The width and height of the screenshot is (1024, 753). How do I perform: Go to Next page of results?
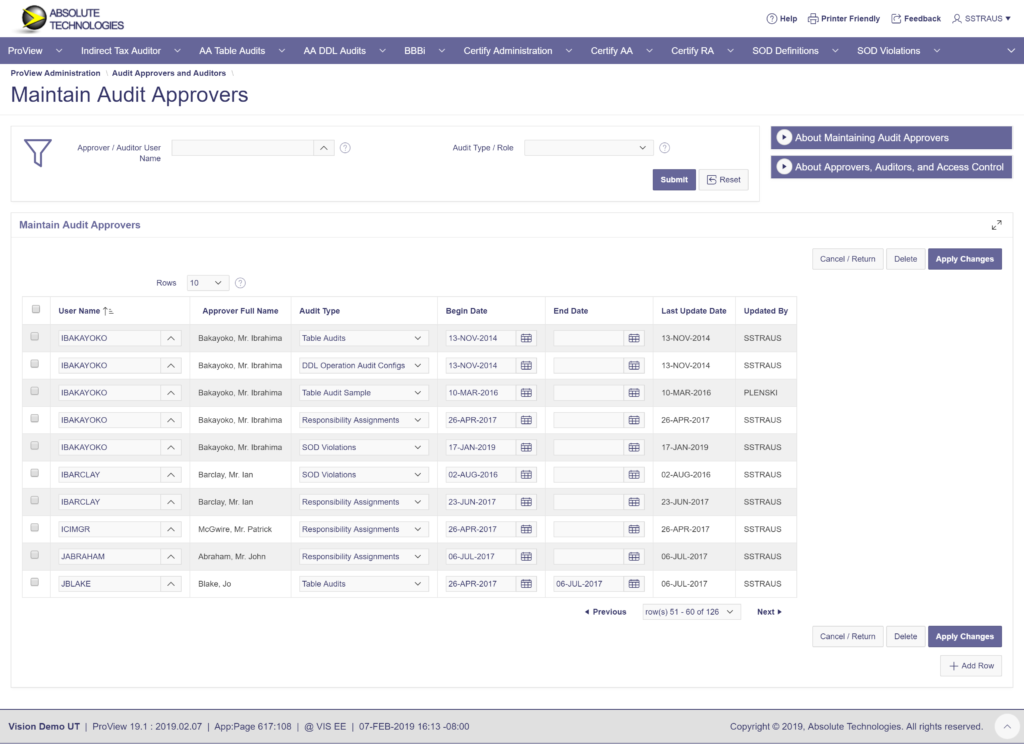point(769,612)
